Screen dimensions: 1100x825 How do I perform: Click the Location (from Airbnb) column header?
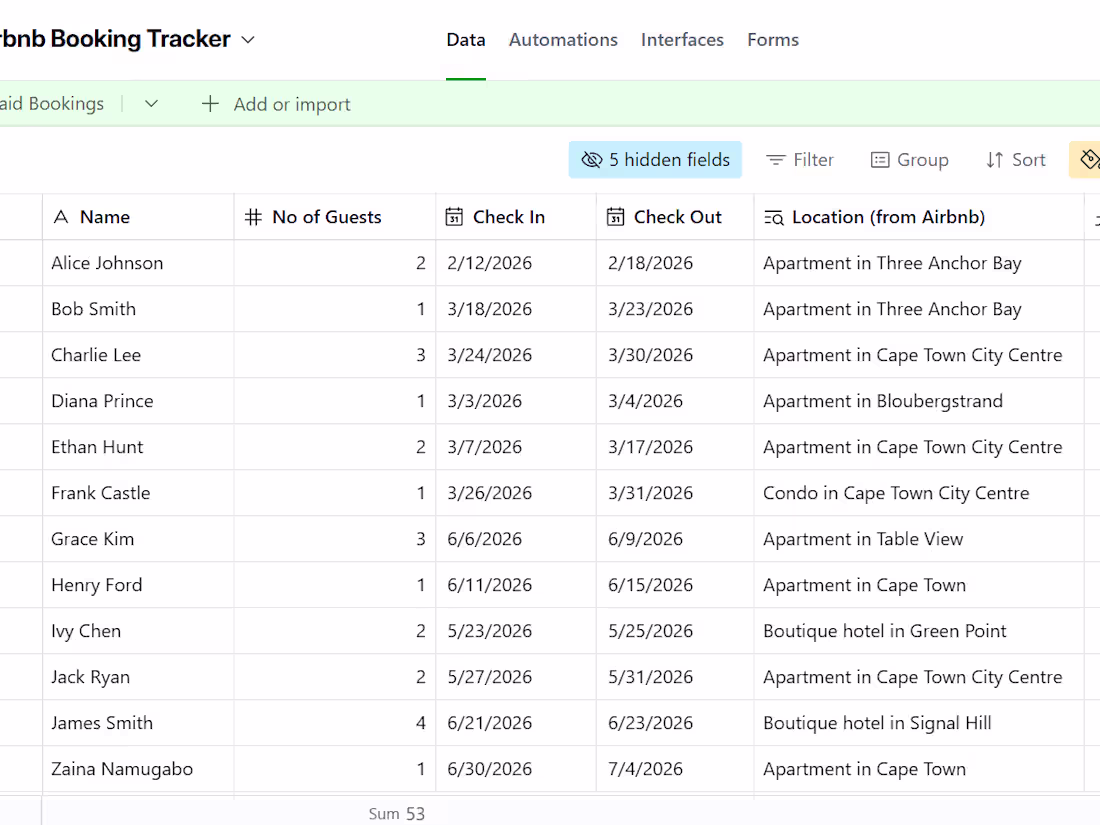click(919, 217)
